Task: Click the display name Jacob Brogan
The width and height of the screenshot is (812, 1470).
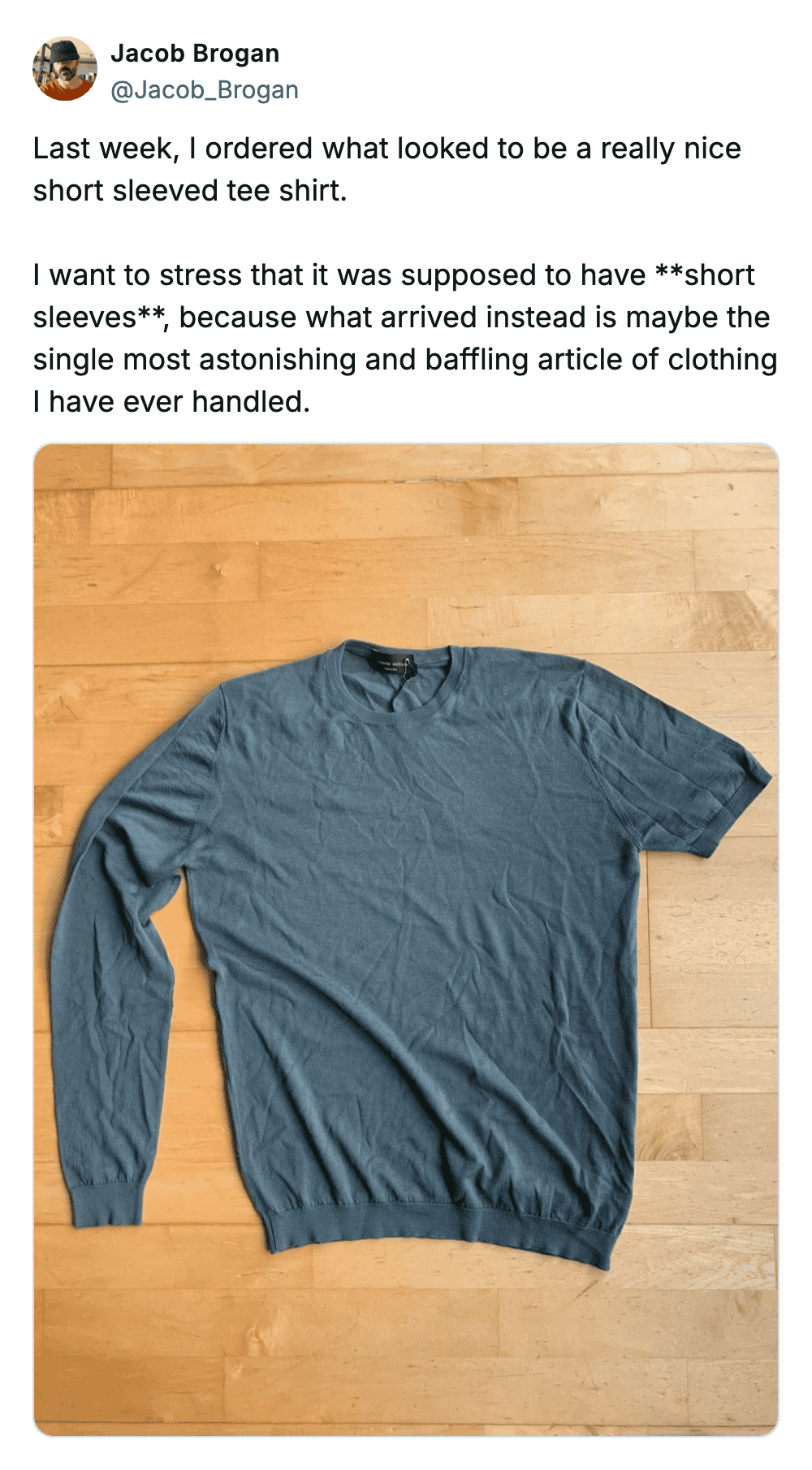Action: pyautogui.click(x=195, y=54)
